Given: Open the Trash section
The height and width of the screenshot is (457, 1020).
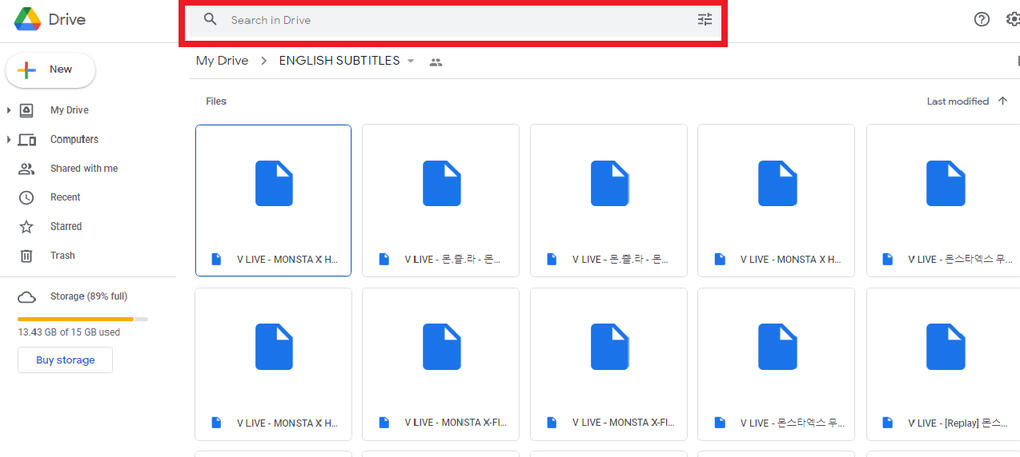Looking at the screenshot, I should click(62, 256).
